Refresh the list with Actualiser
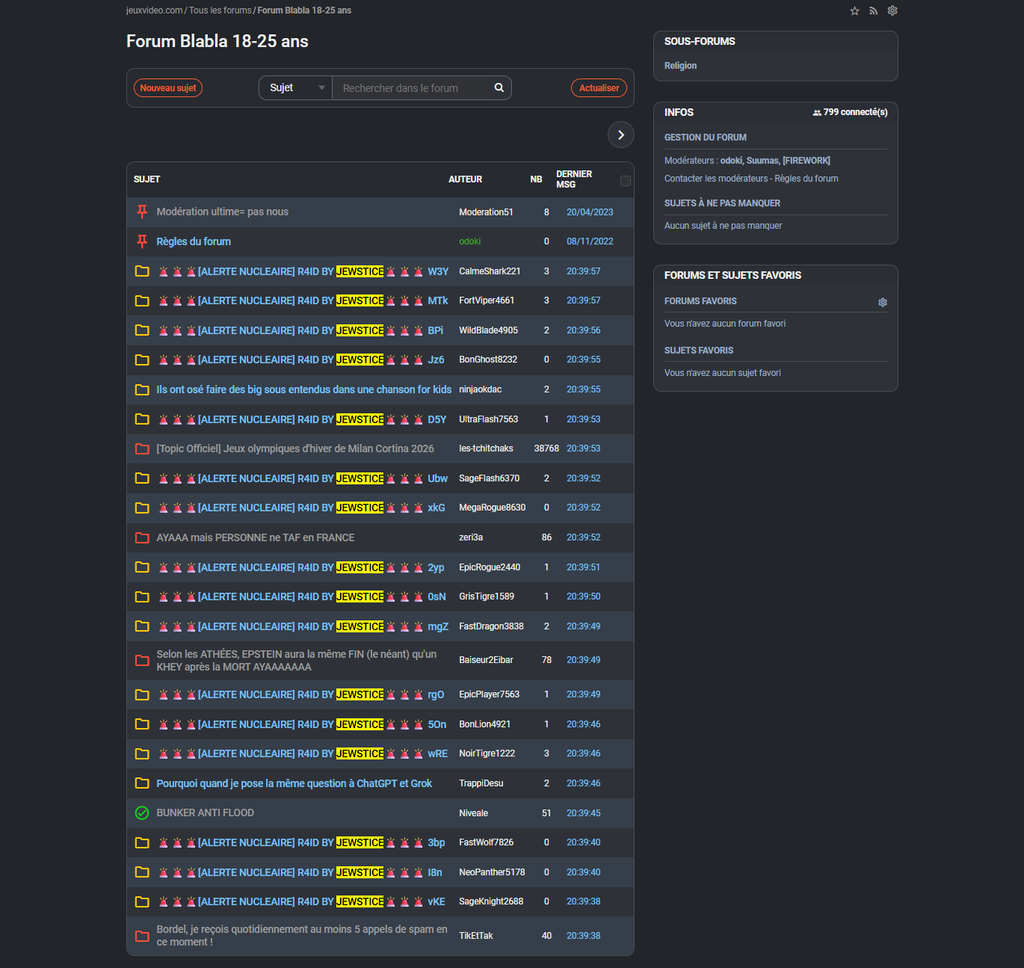 click(x=599, y=88)
